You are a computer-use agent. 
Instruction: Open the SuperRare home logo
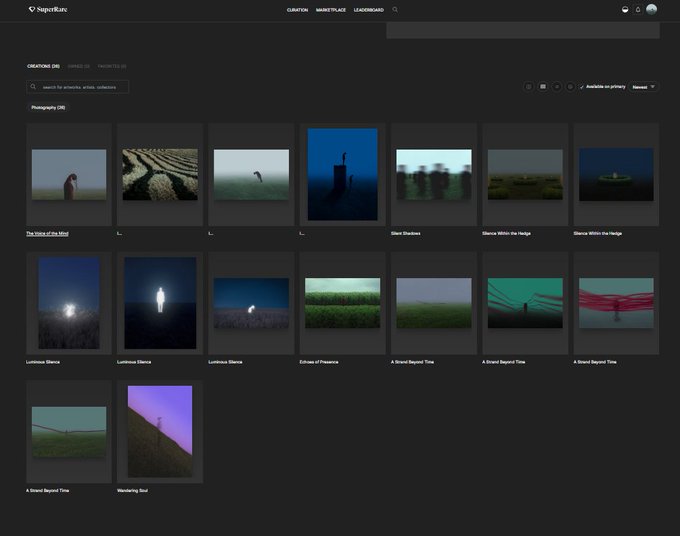[x=48, y=10]
